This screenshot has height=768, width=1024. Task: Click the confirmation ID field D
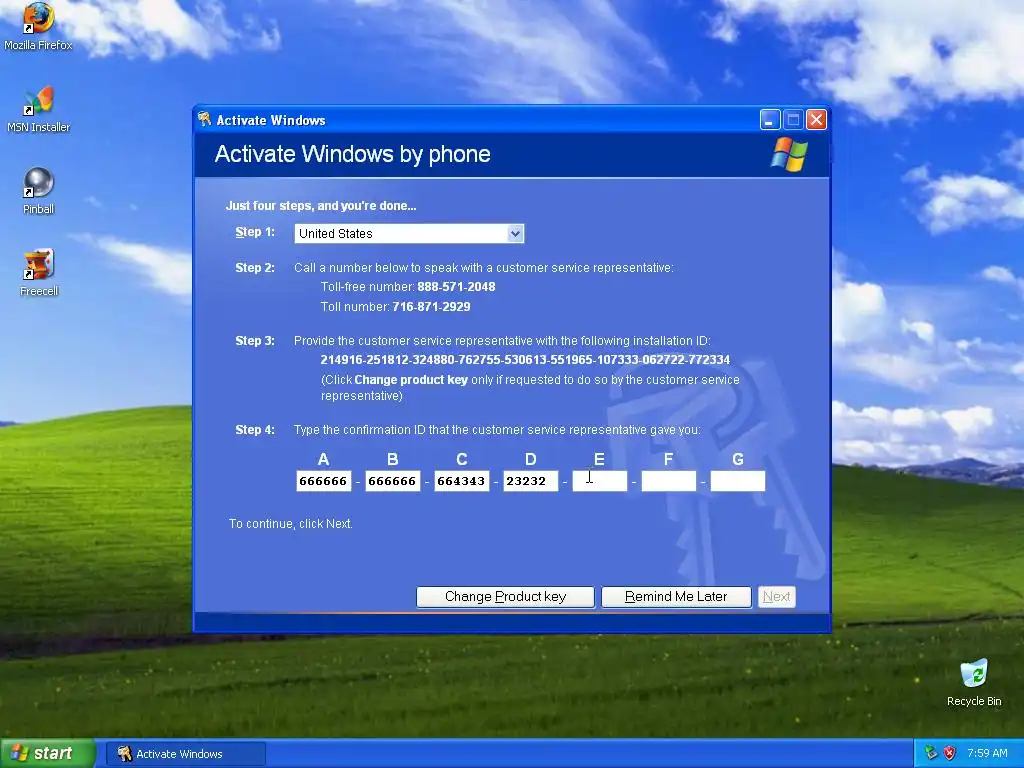pos(530,481)
